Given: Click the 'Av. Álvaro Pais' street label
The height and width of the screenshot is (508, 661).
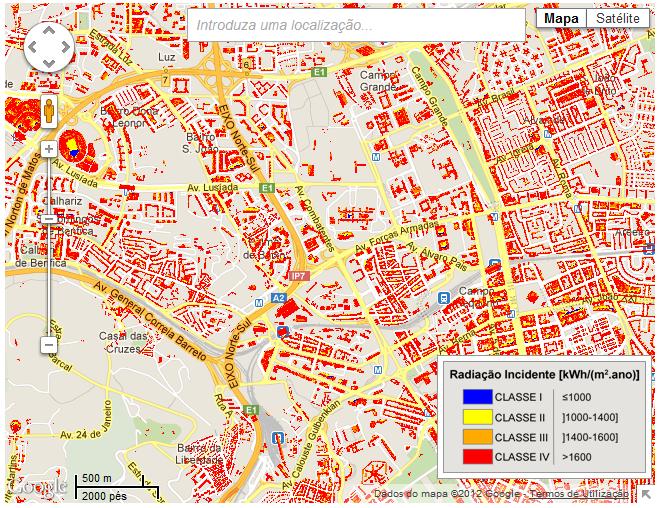Looking at the screenshot, I should [438, 257].
